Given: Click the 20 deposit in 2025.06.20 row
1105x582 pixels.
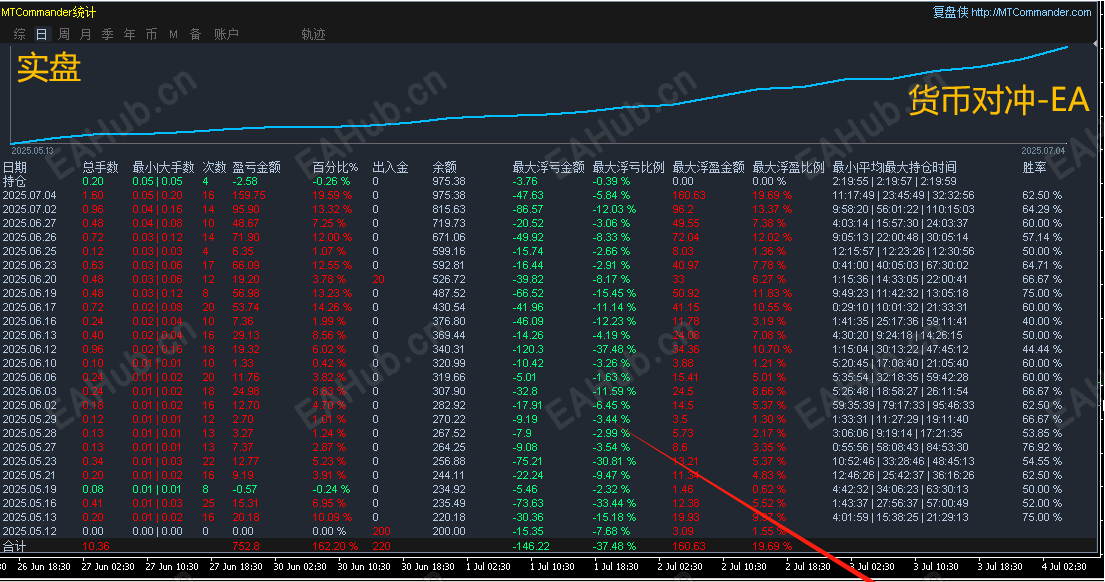Looking at the screenshot, I should point(378,279).
